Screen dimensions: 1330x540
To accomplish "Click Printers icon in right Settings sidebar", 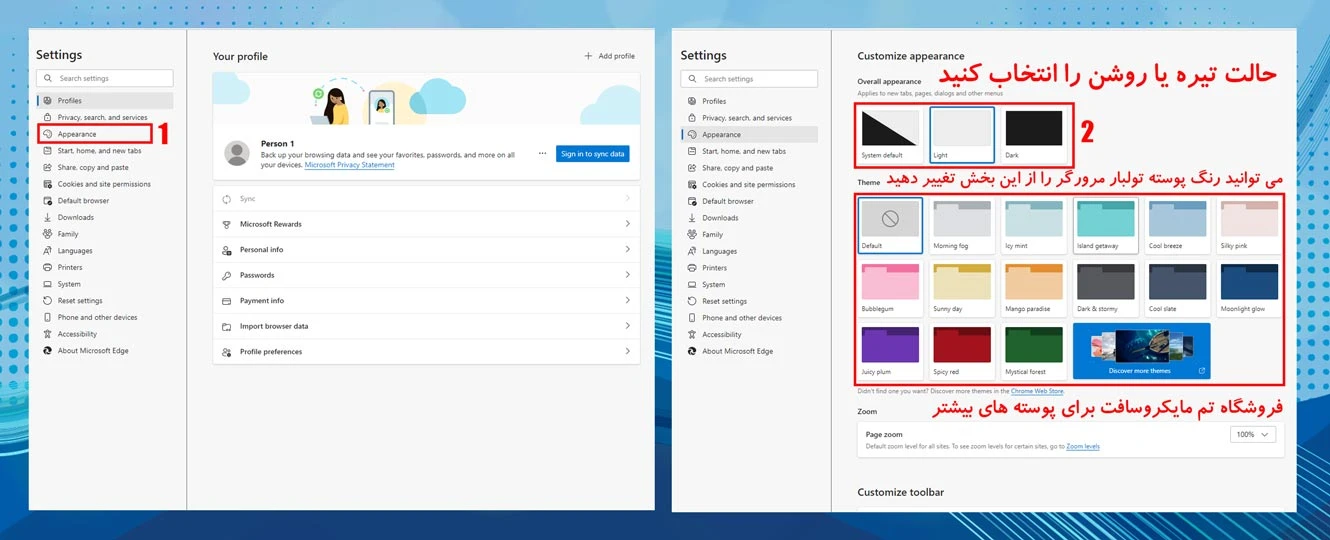I will (x=692, y=268).
